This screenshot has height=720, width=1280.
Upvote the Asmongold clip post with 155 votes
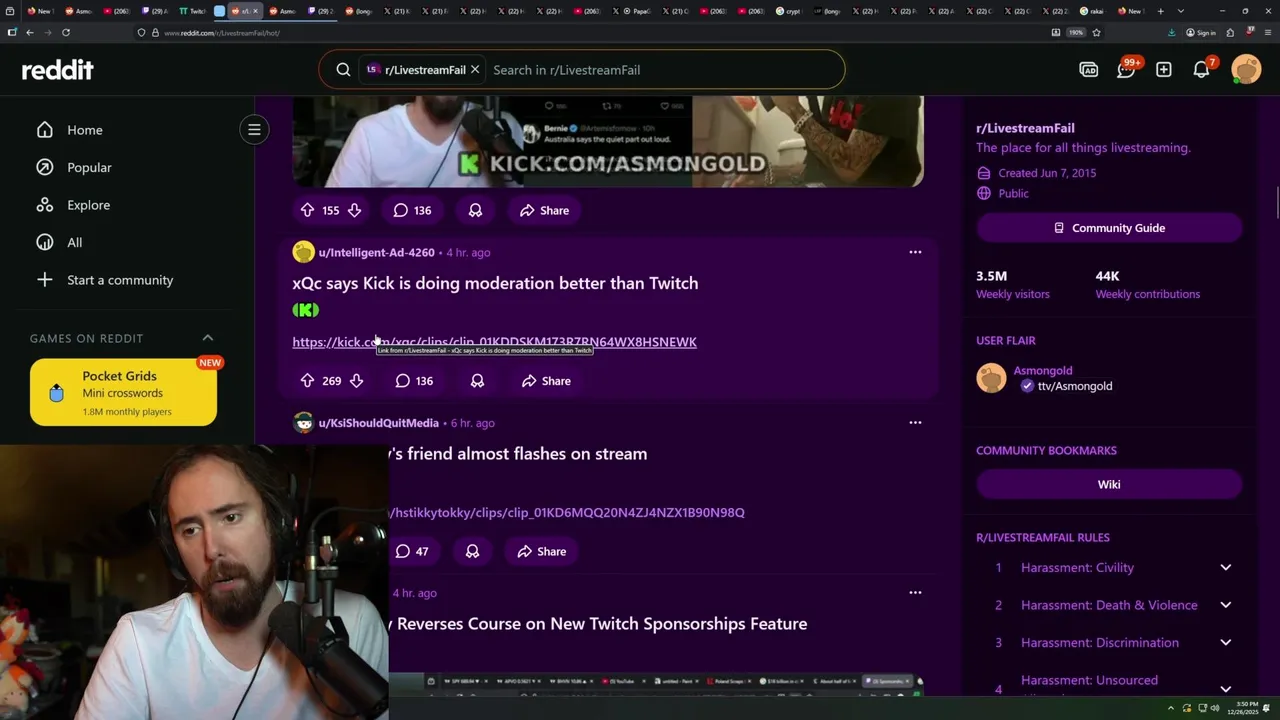307,210
